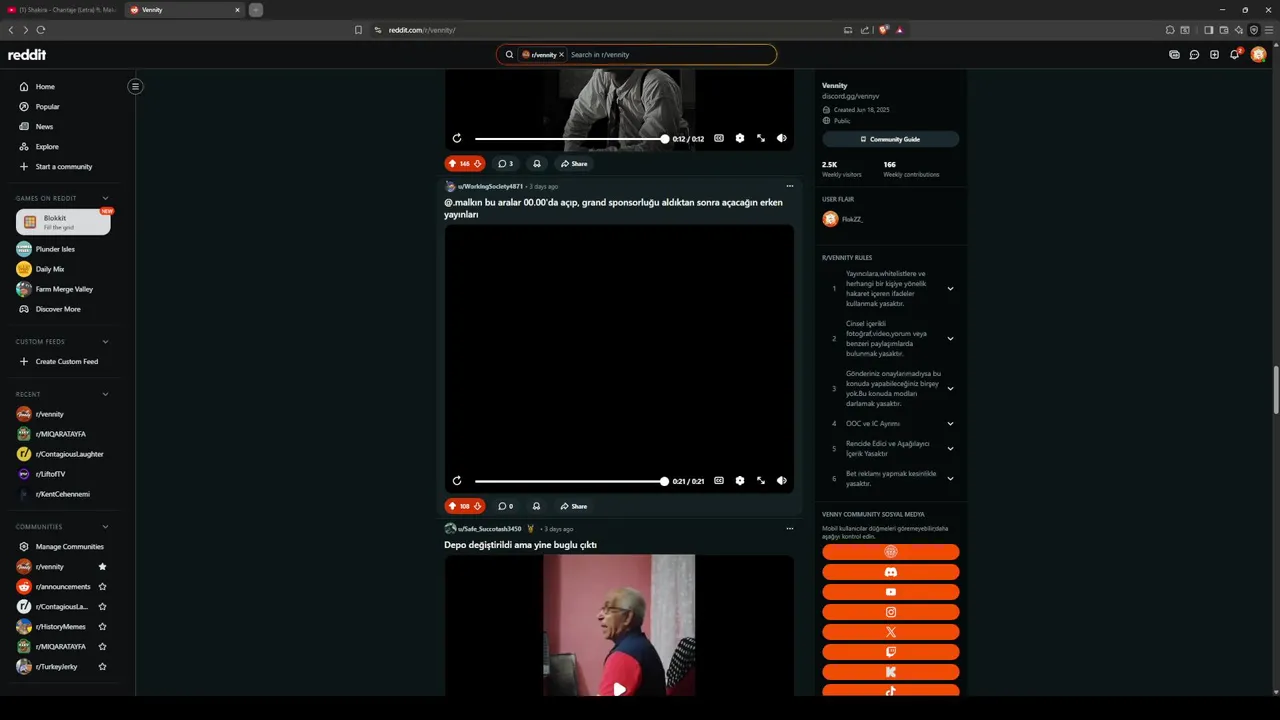This screenshot has width=1280, height=720.
Task: Enter fullscreen on the 0:21 video
Action: (x=761, y=481)
